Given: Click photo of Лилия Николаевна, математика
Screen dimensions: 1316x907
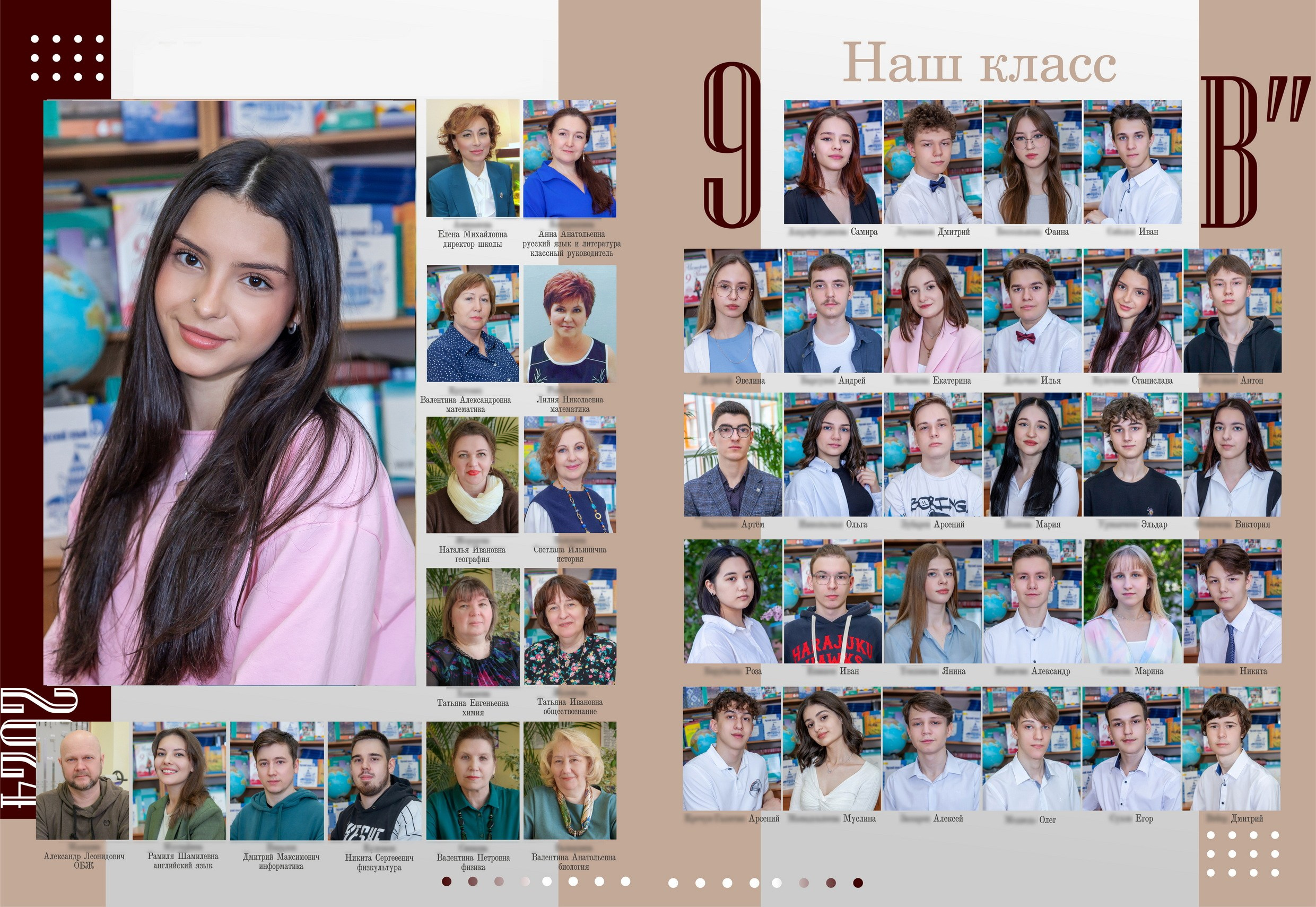Looking at the screenshot, I should 570,323.
